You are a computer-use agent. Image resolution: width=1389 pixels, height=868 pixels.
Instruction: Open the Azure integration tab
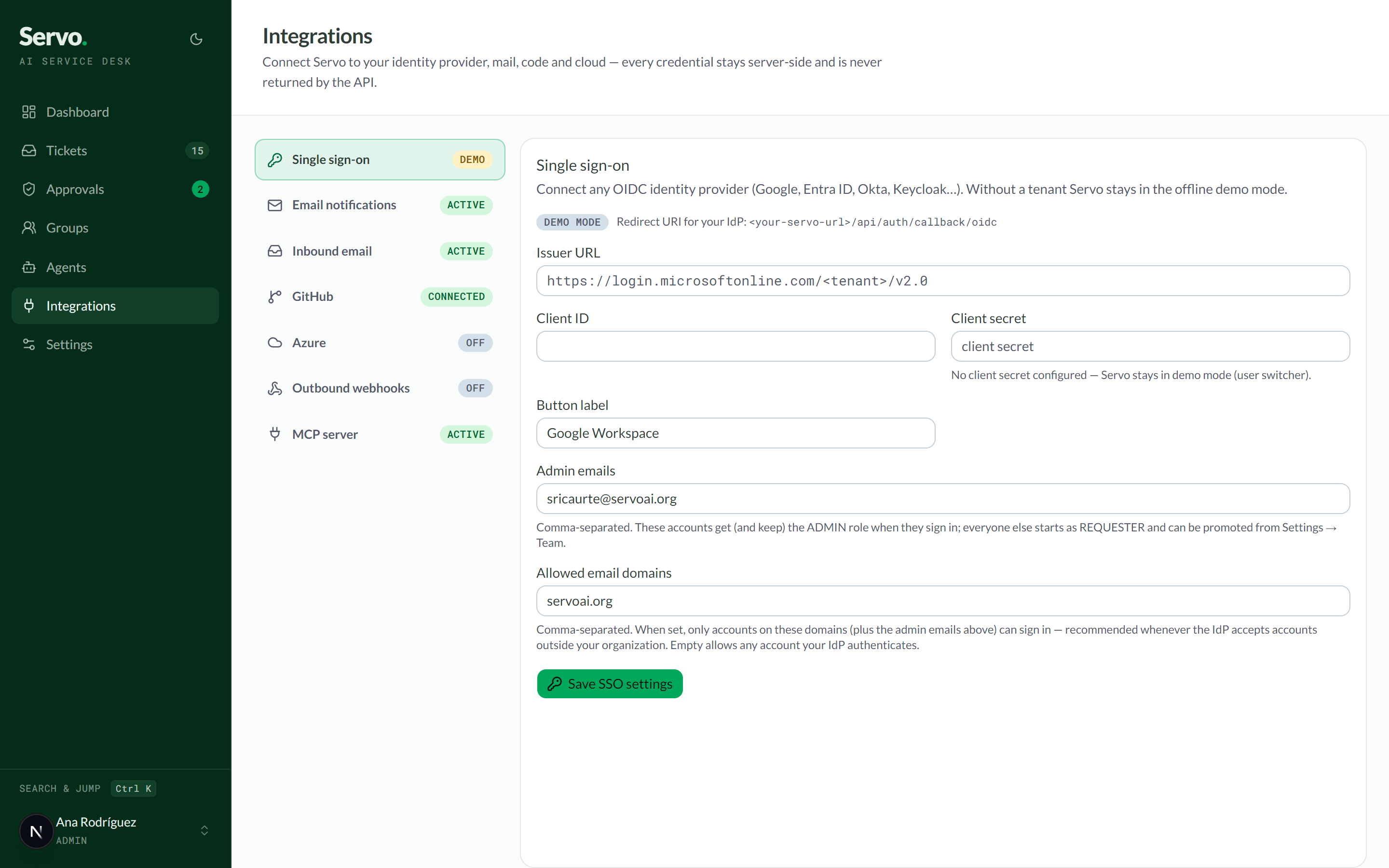coord(380,343)
